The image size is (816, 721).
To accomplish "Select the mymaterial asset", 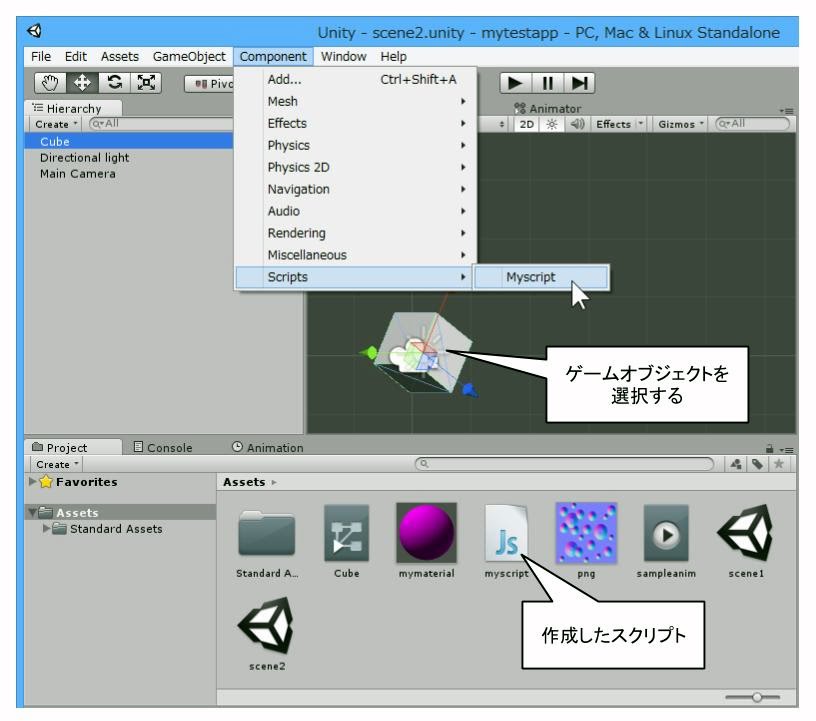I will pos(426,541).
